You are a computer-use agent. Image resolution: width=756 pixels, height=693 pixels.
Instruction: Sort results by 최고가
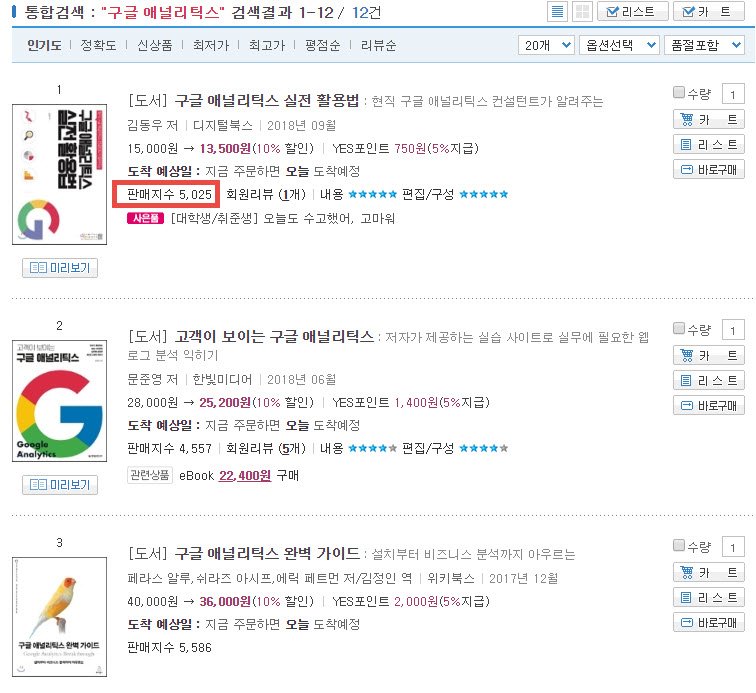click(267, 45)
